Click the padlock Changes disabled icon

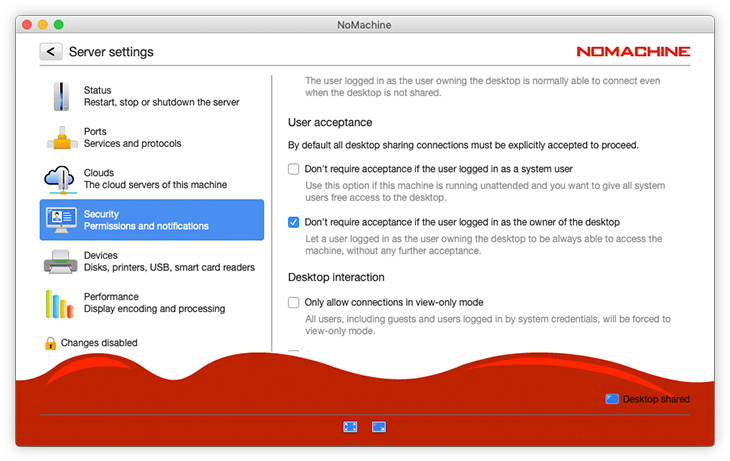50,343
